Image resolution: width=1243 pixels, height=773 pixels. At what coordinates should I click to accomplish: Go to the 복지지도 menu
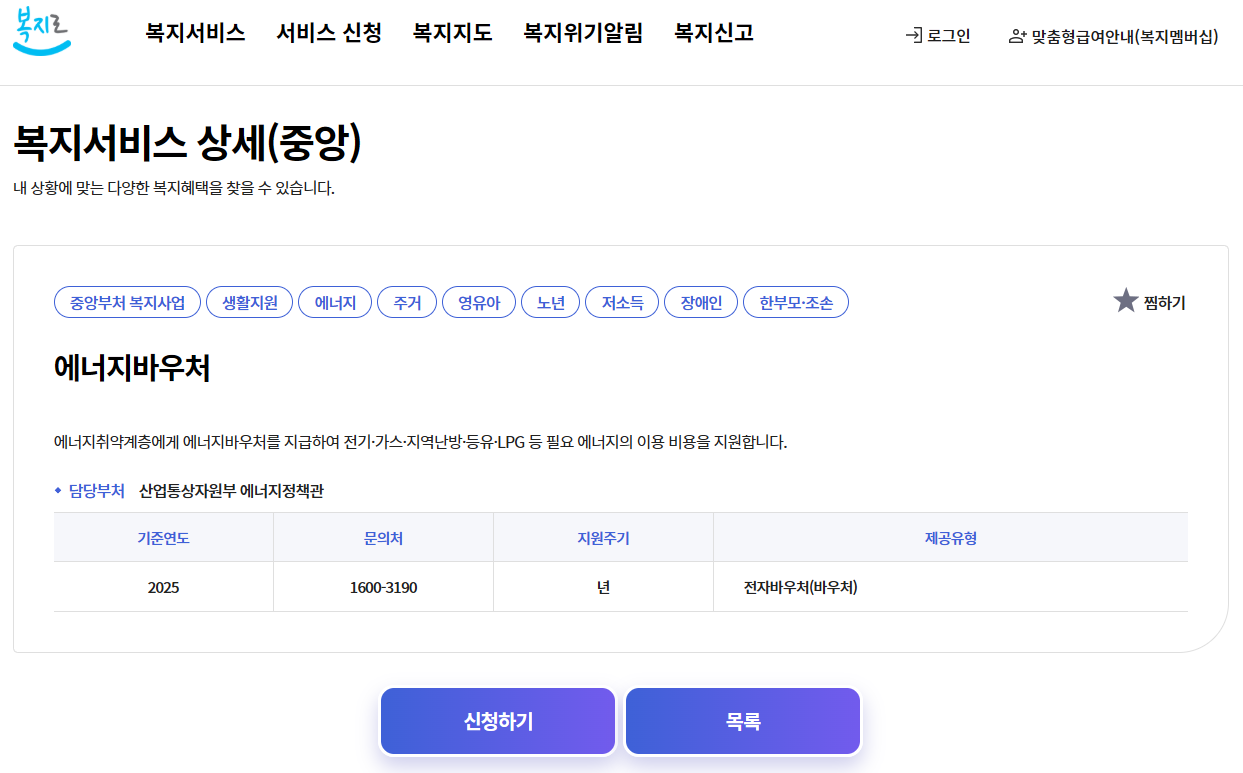coord(452,33)
